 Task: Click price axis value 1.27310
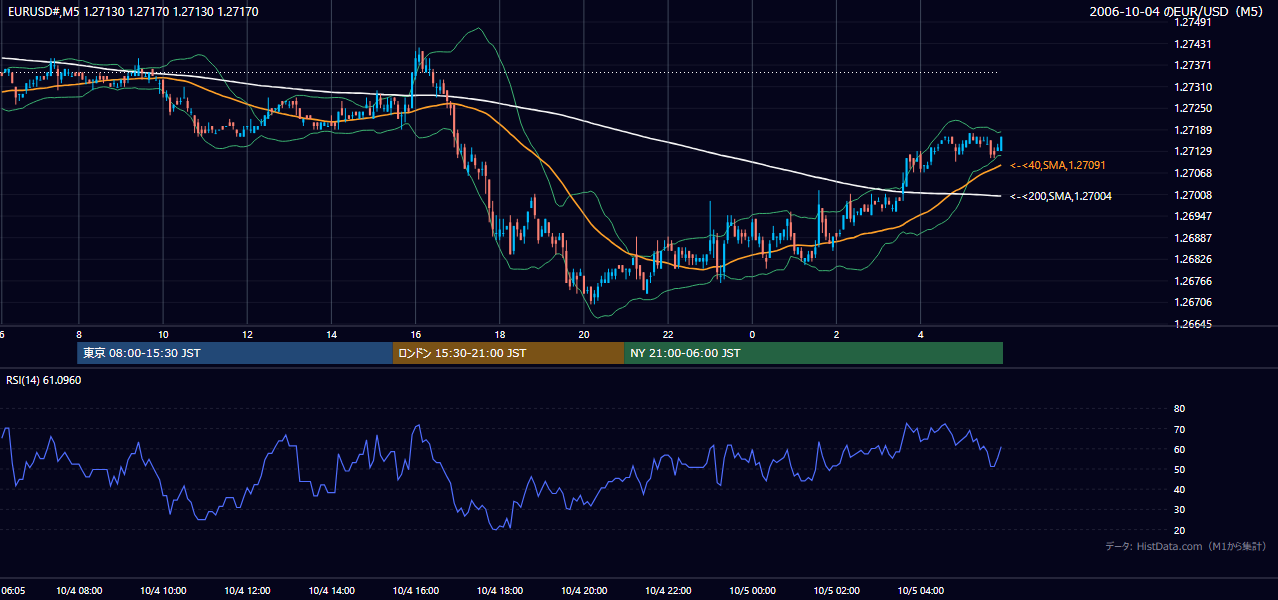[x=1193, y=87]
